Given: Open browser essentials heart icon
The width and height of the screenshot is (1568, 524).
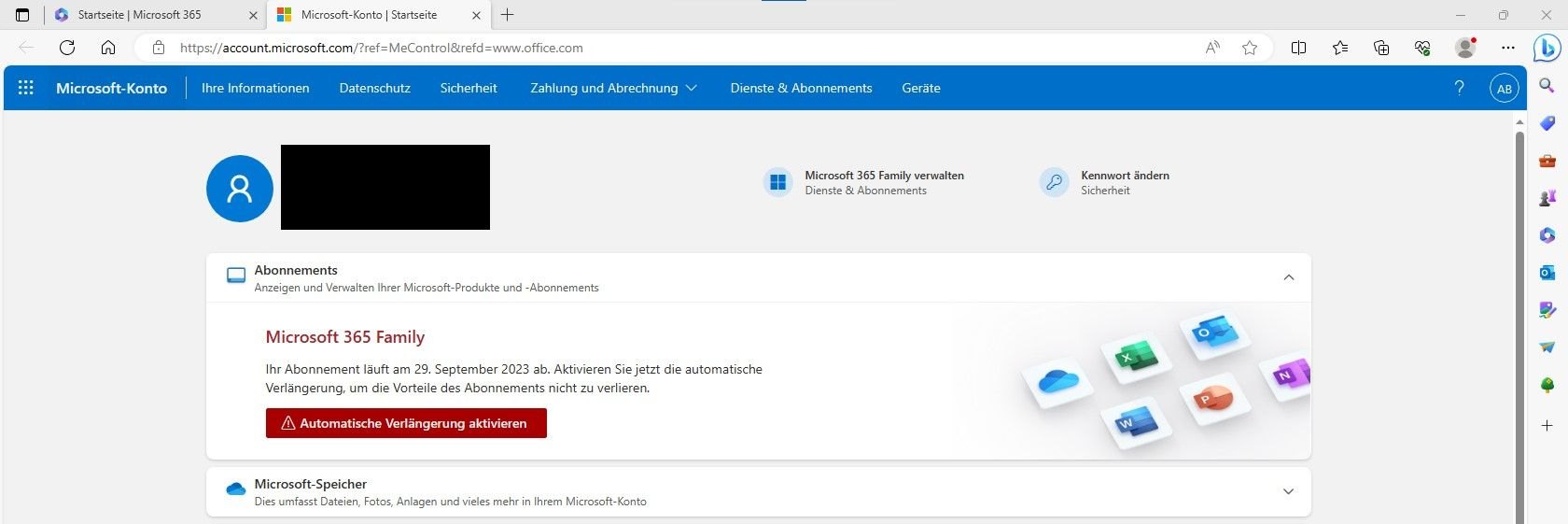Looking at the screenshot, I should pyautogui.click(x=1422, y=48).
